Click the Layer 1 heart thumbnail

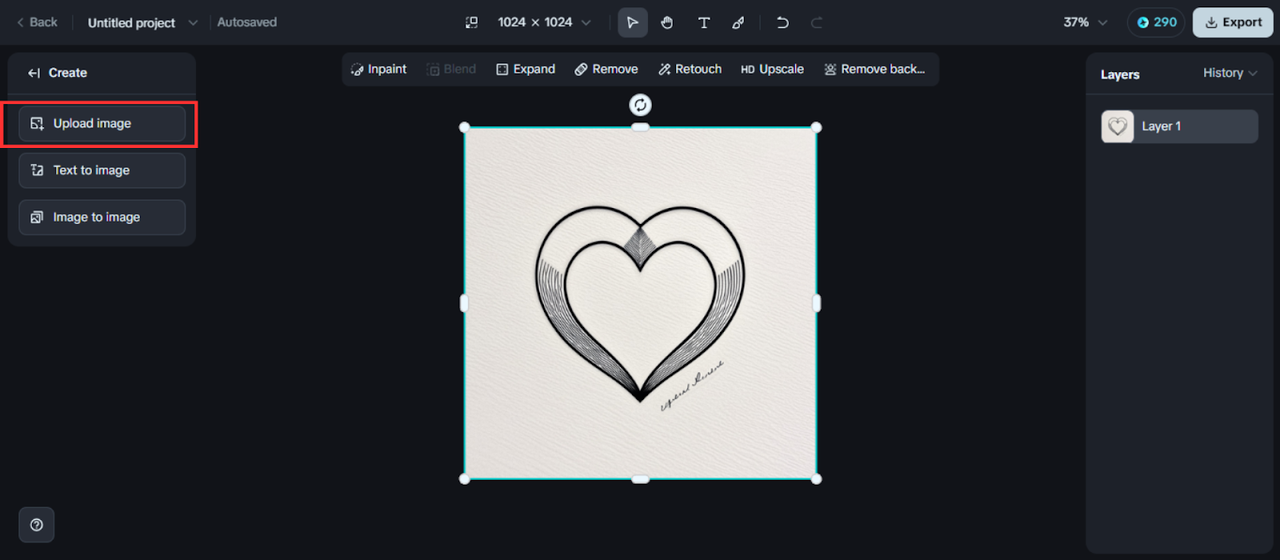coord(1117,126)
